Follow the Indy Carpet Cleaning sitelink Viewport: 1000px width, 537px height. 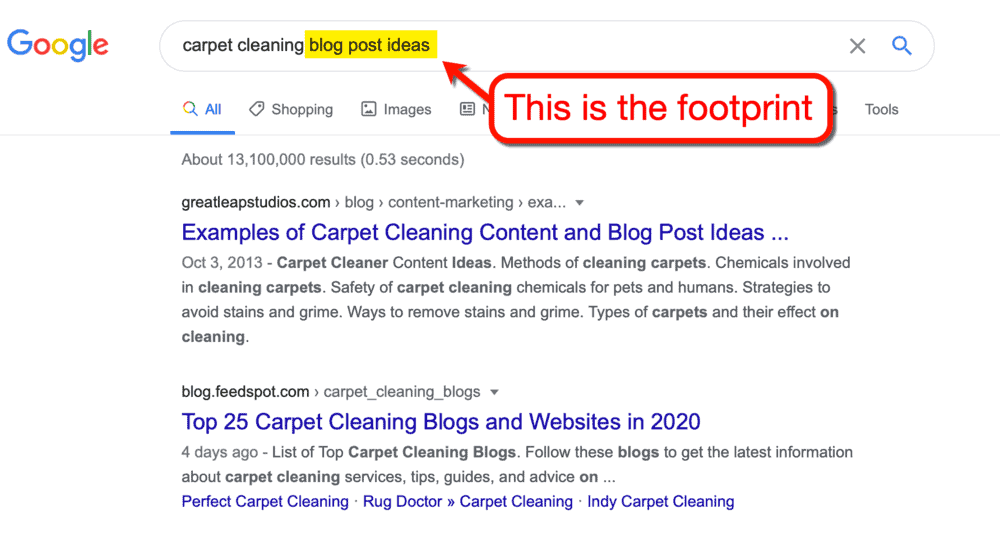click(660, 501)
